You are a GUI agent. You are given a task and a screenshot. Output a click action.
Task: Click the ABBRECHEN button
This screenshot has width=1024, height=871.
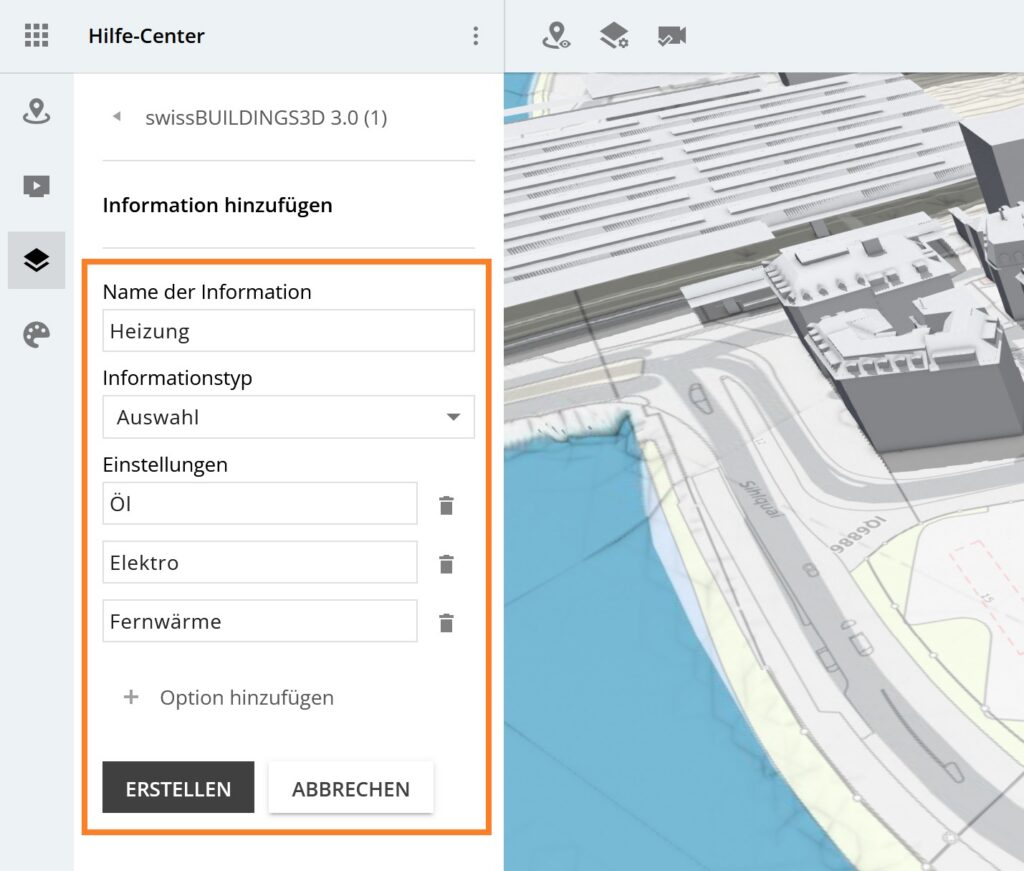coord(350,788)
